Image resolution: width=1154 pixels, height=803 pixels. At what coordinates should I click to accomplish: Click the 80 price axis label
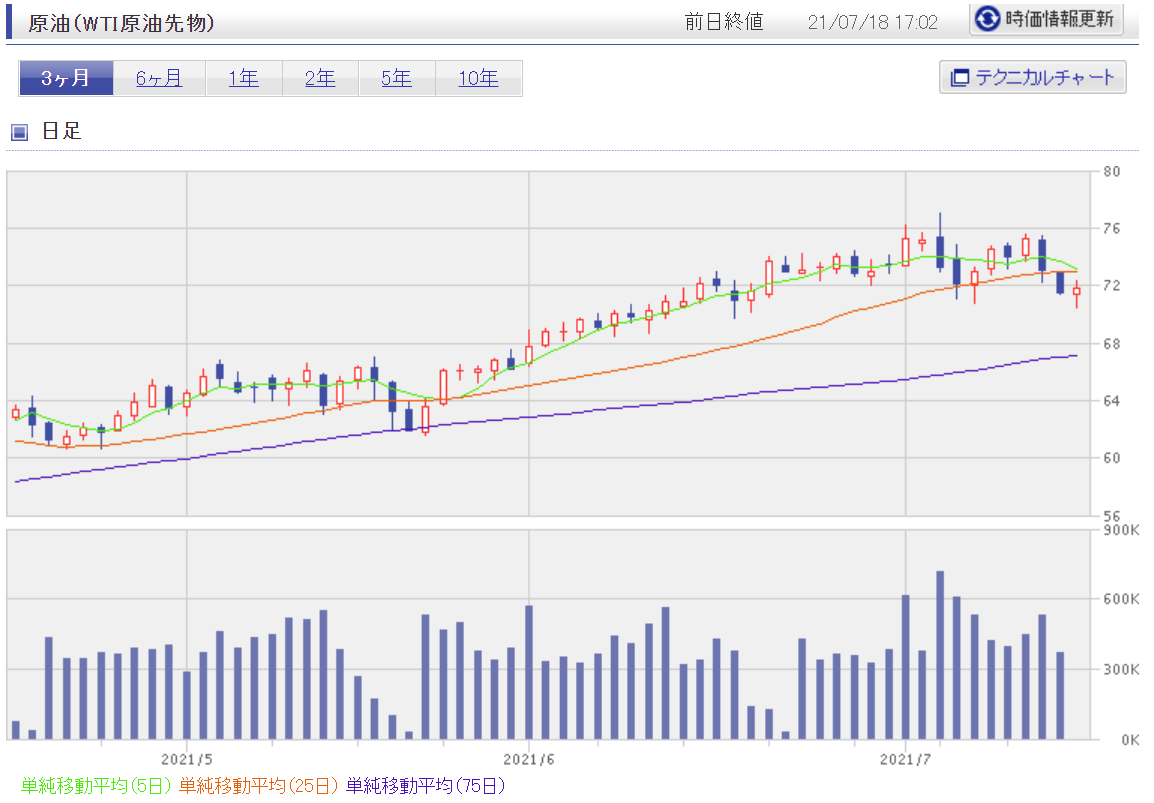1111,171
